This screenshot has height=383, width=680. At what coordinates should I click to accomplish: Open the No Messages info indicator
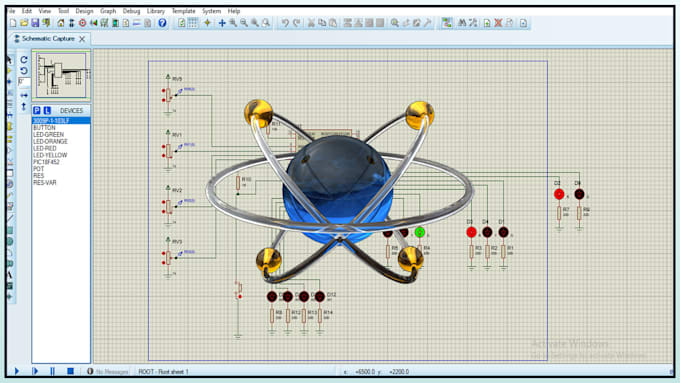tap(107, 372)
